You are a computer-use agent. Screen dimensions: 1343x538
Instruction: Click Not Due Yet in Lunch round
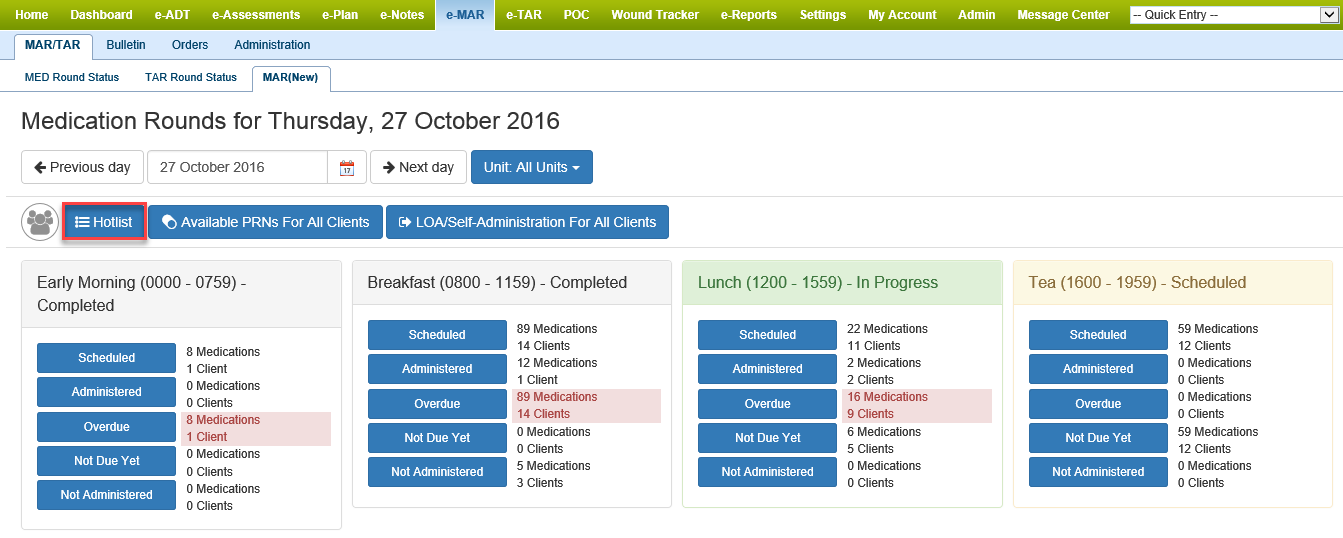coord(767,438)
